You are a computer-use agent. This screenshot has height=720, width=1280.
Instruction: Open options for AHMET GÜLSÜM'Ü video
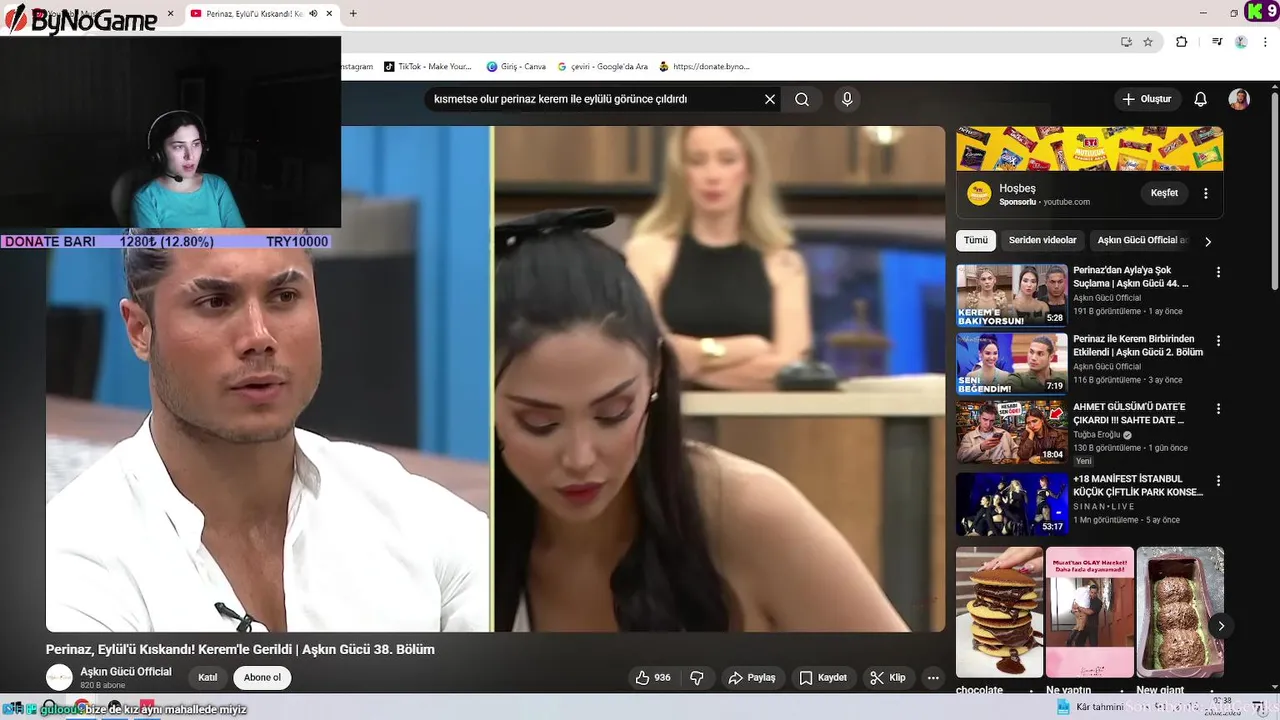pyautogui.click(x=1218, y=409)
